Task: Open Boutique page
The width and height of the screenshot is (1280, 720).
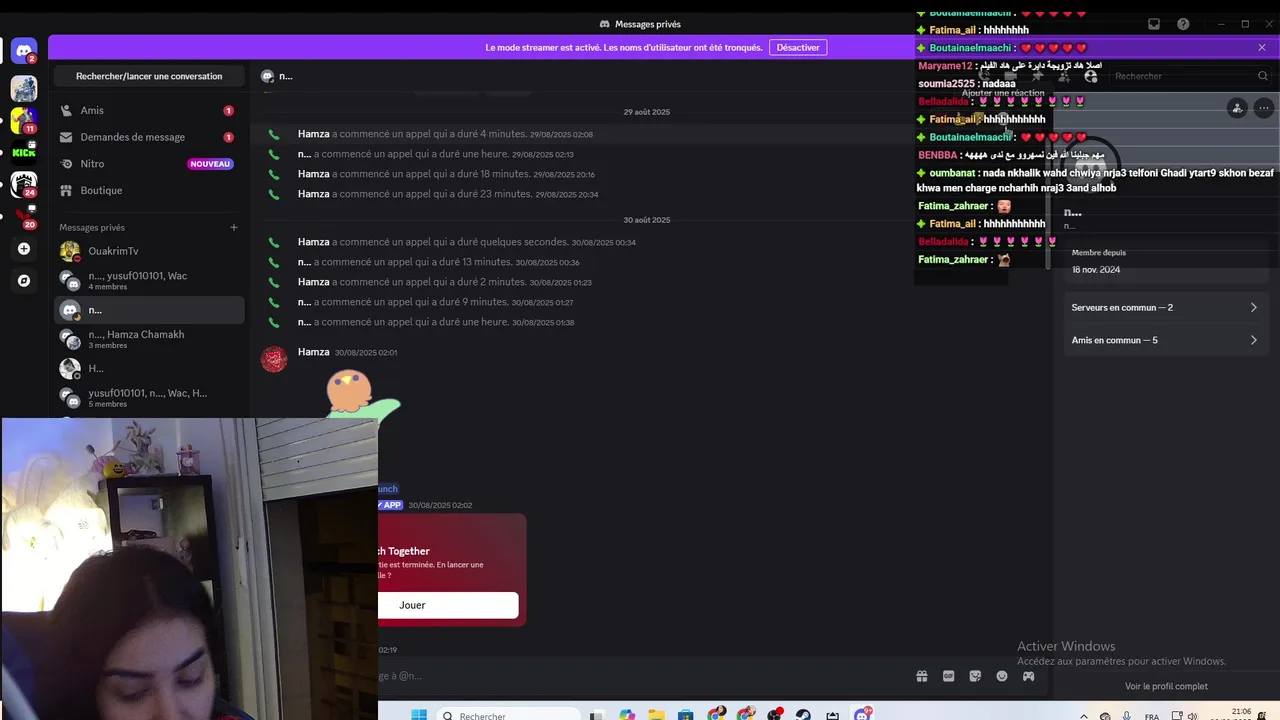Action: (149, 190)
